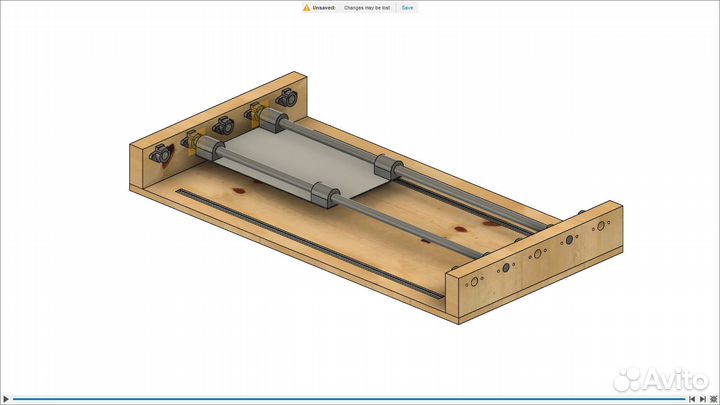Screen dimensions: 720x405
Task: Click the rod end protruding from right board top
Action: [x=582, y=211]
